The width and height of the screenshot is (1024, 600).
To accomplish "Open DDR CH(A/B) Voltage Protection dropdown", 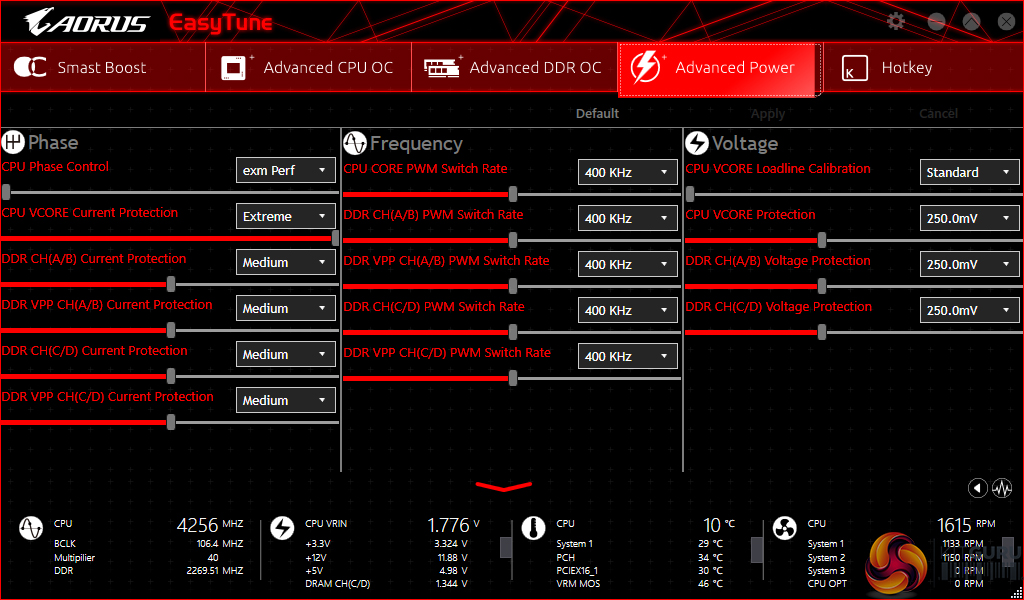I will click(x=970, y=264).
